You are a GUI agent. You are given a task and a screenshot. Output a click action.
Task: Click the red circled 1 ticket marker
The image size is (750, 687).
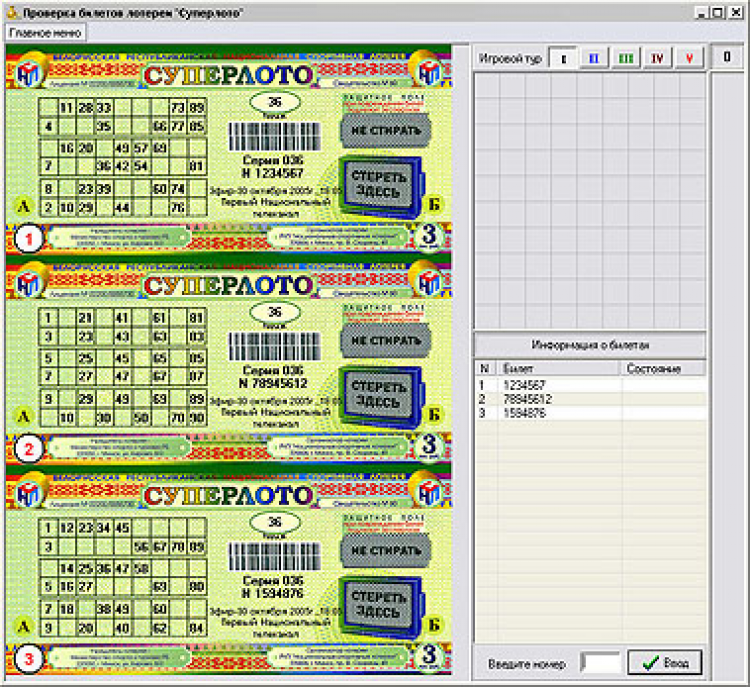(x=29, y=238)
